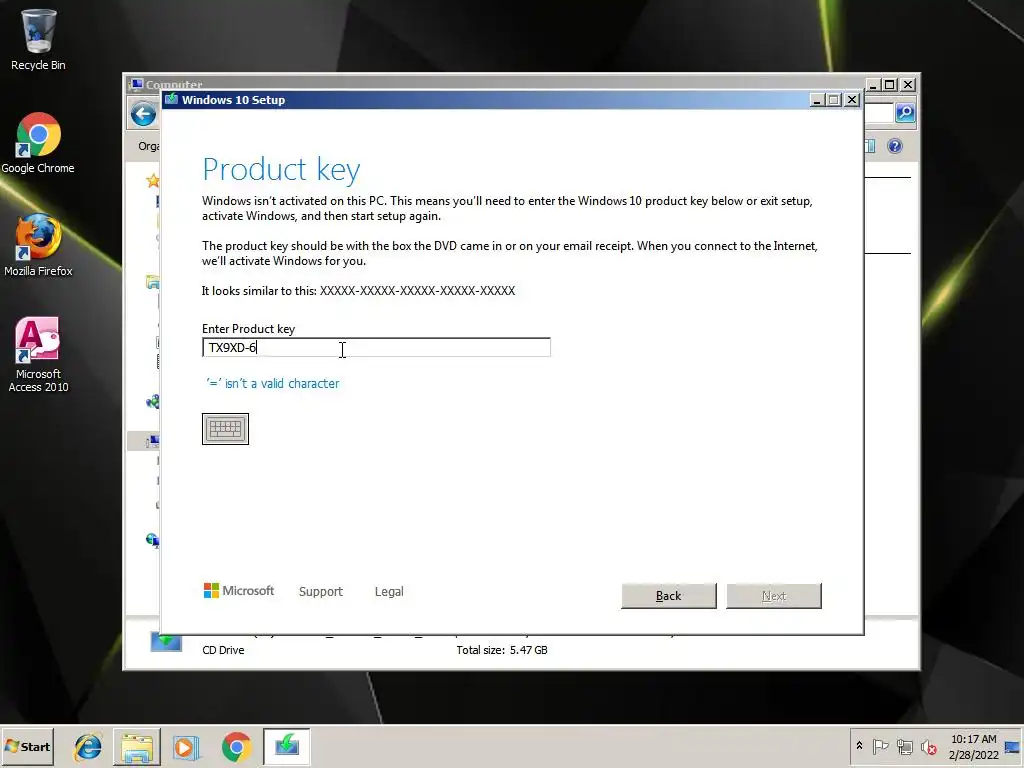The width and height of the screenshot is (1024, 768).
Task: Click the Windows 10 Setup title icon
Action: pos(171,99)
